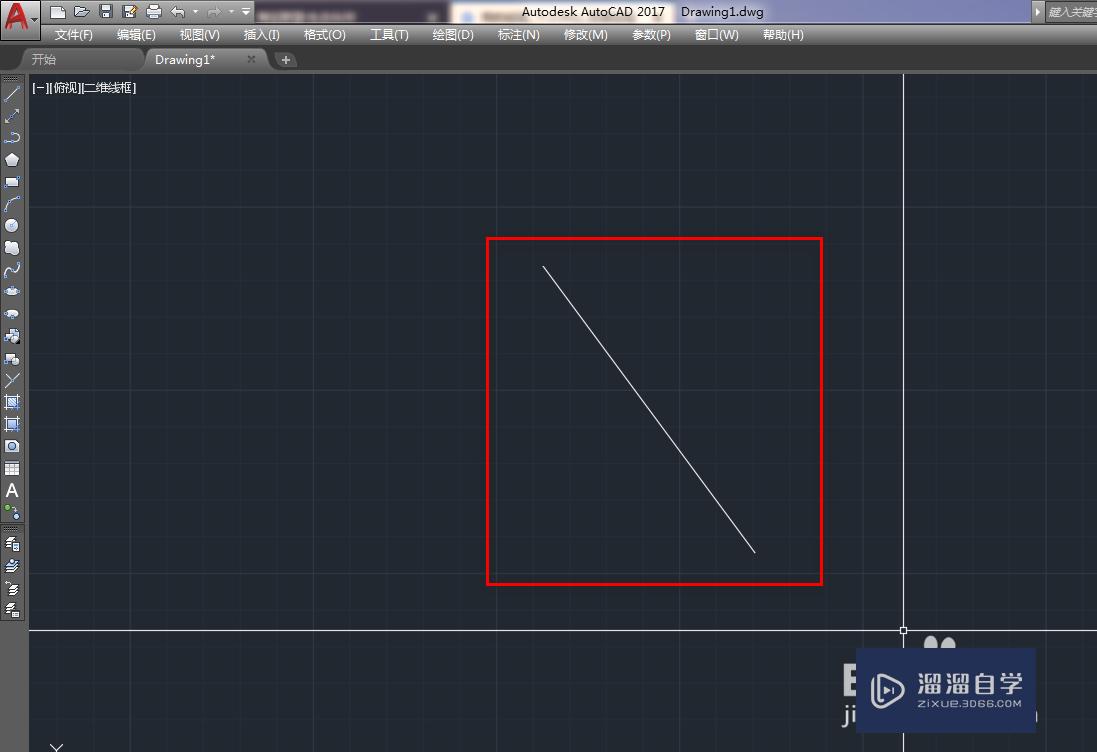Open the Quick Access toolbar customize chevron
The width and height of the screenshot is (1097, 752).
[243, 11]
